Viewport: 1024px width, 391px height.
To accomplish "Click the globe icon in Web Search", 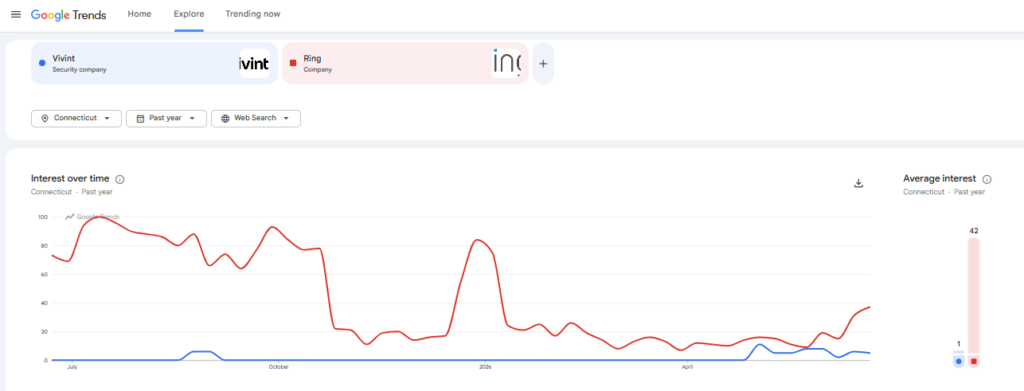I will coord(225,118).
